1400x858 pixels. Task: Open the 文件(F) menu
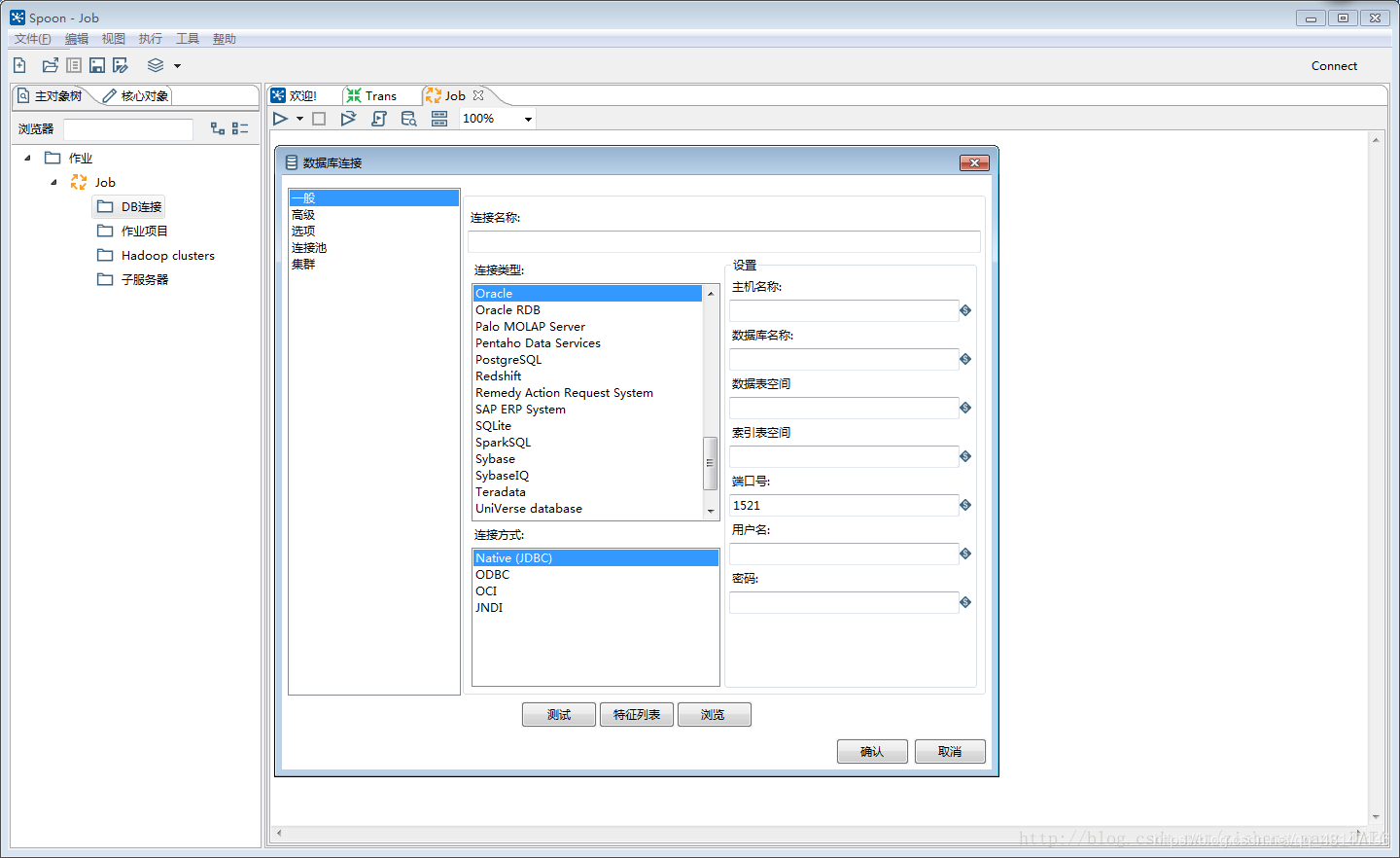(32, 39)
